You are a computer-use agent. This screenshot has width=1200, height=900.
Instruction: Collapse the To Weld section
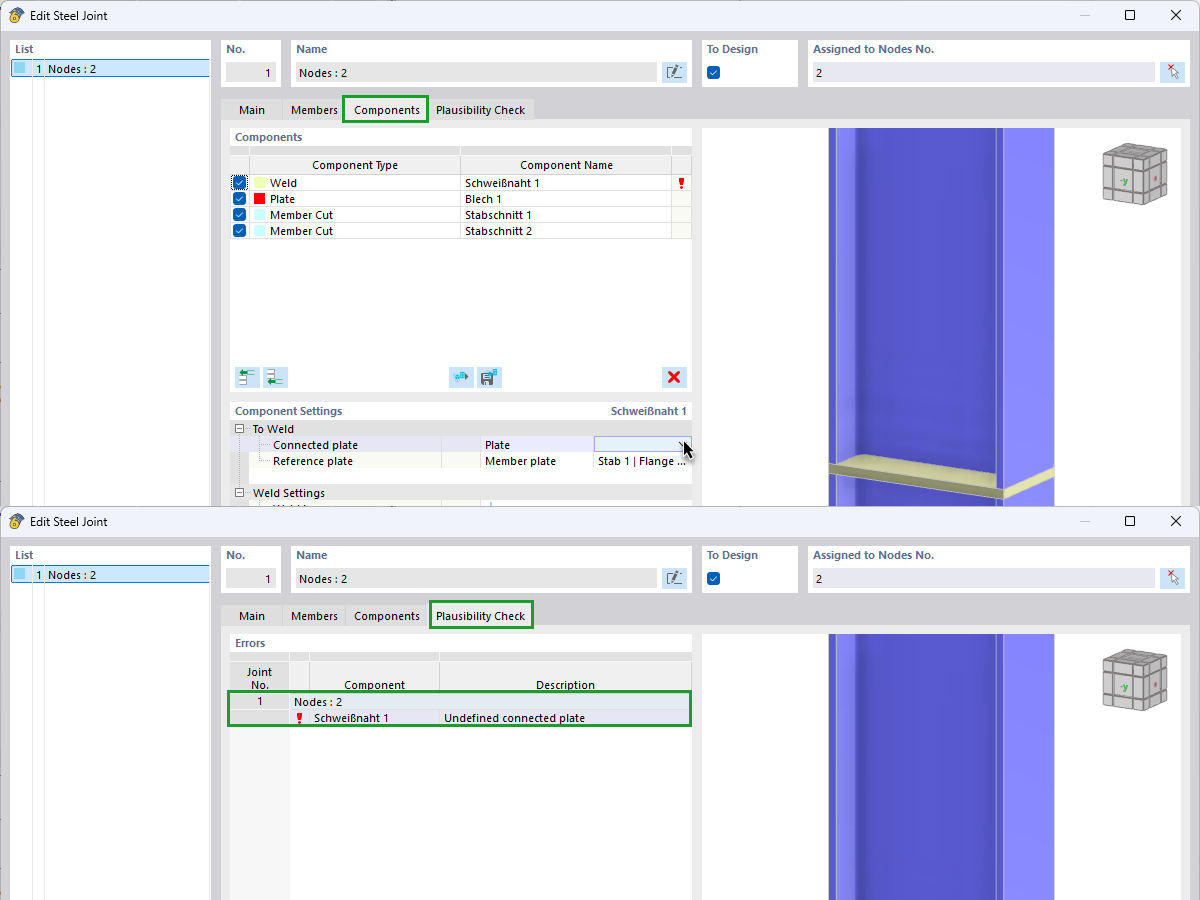[238, 428]
